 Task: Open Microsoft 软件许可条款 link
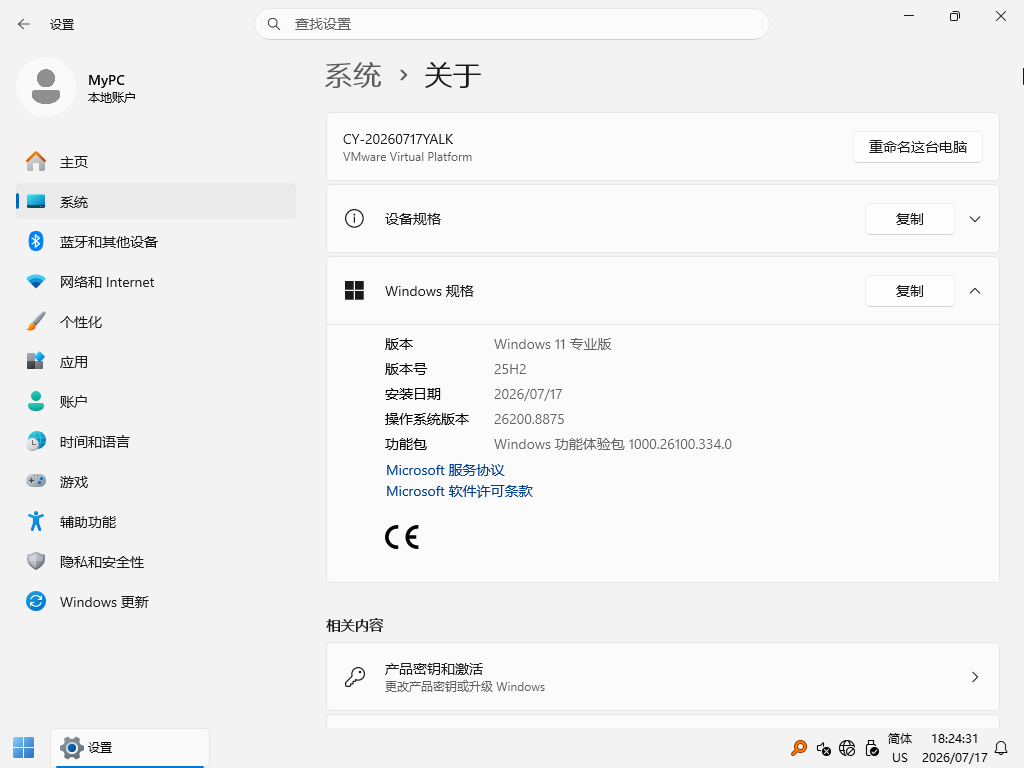459,491
